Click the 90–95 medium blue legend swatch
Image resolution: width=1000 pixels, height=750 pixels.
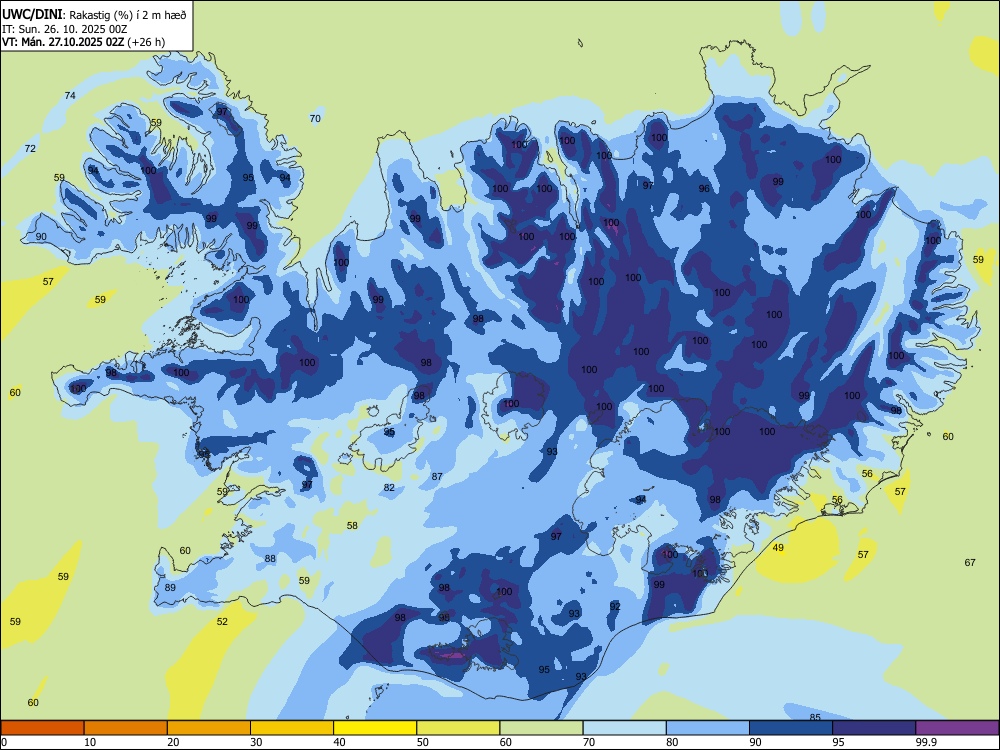click(x=791, y=728)
